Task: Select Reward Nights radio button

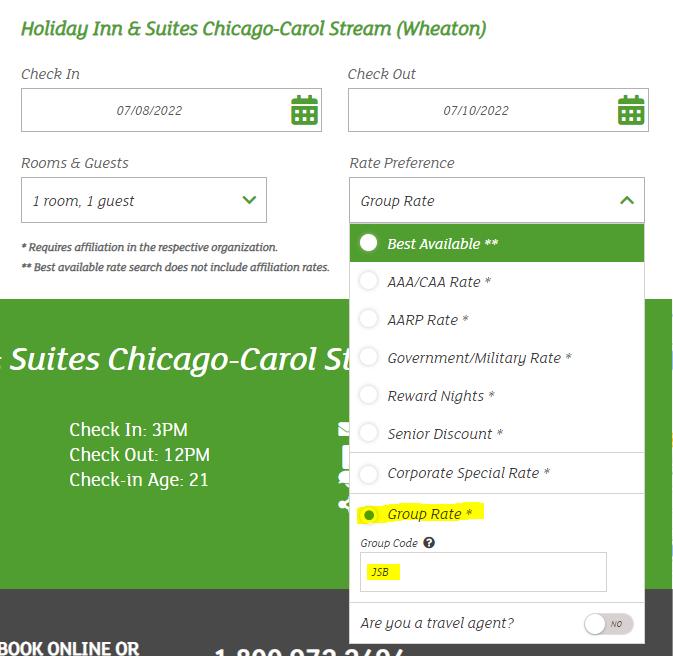Action: pos(368,395)
